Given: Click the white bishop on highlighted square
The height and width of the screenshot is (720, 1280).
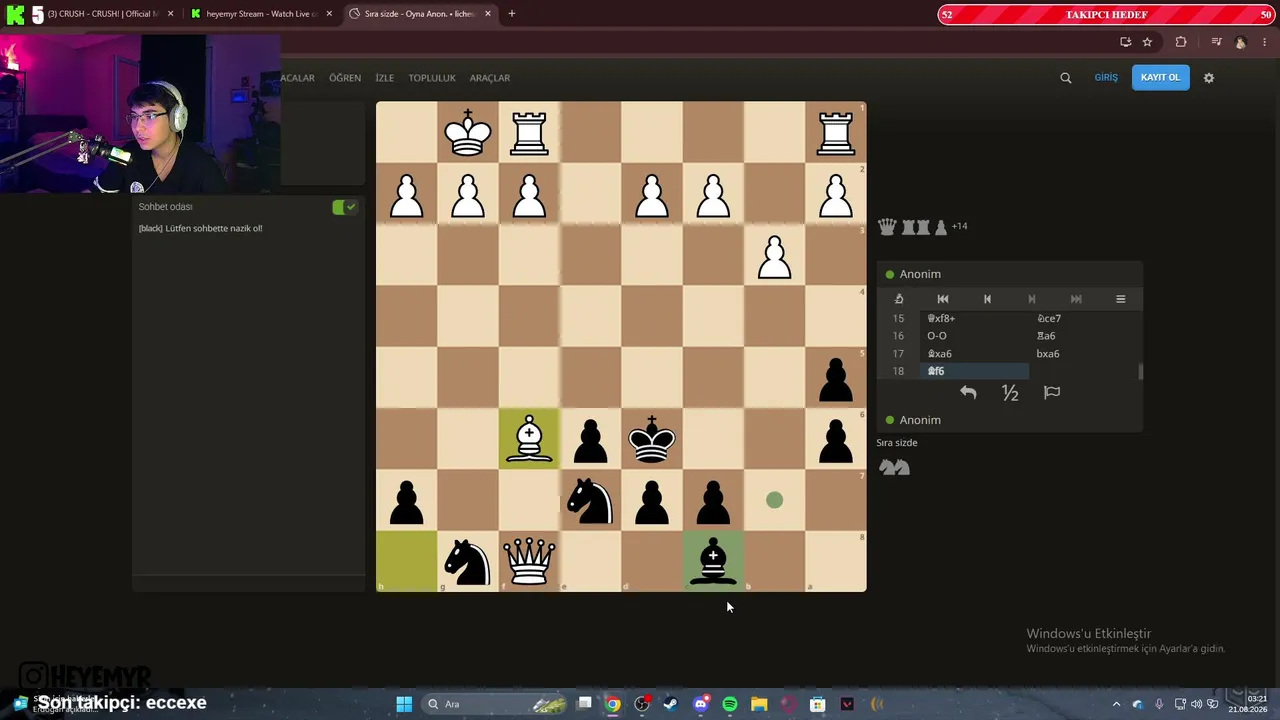Looking at the screenshot, I should (529, 439).
